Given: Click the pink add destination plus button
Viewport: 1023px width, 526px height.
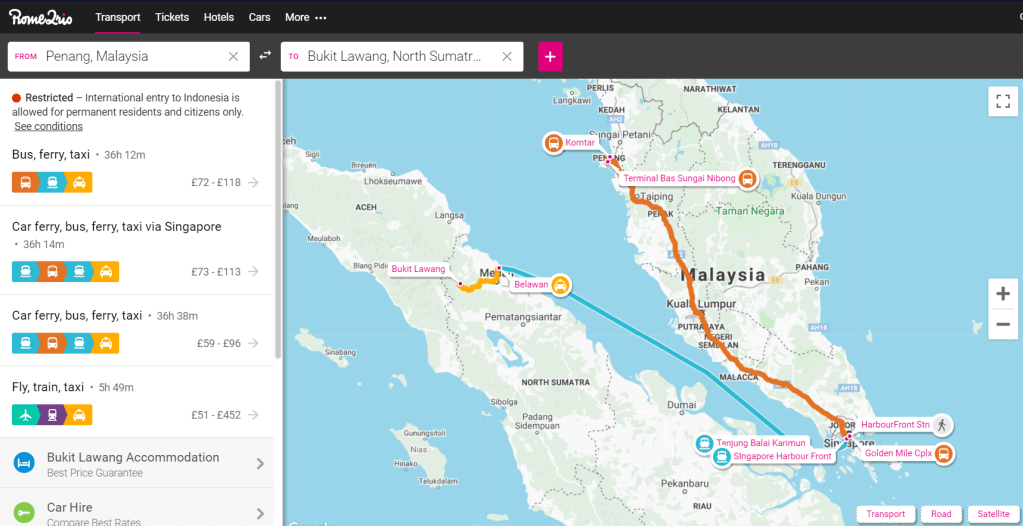Looking at the screenshot, I should [x=550, y=56].
